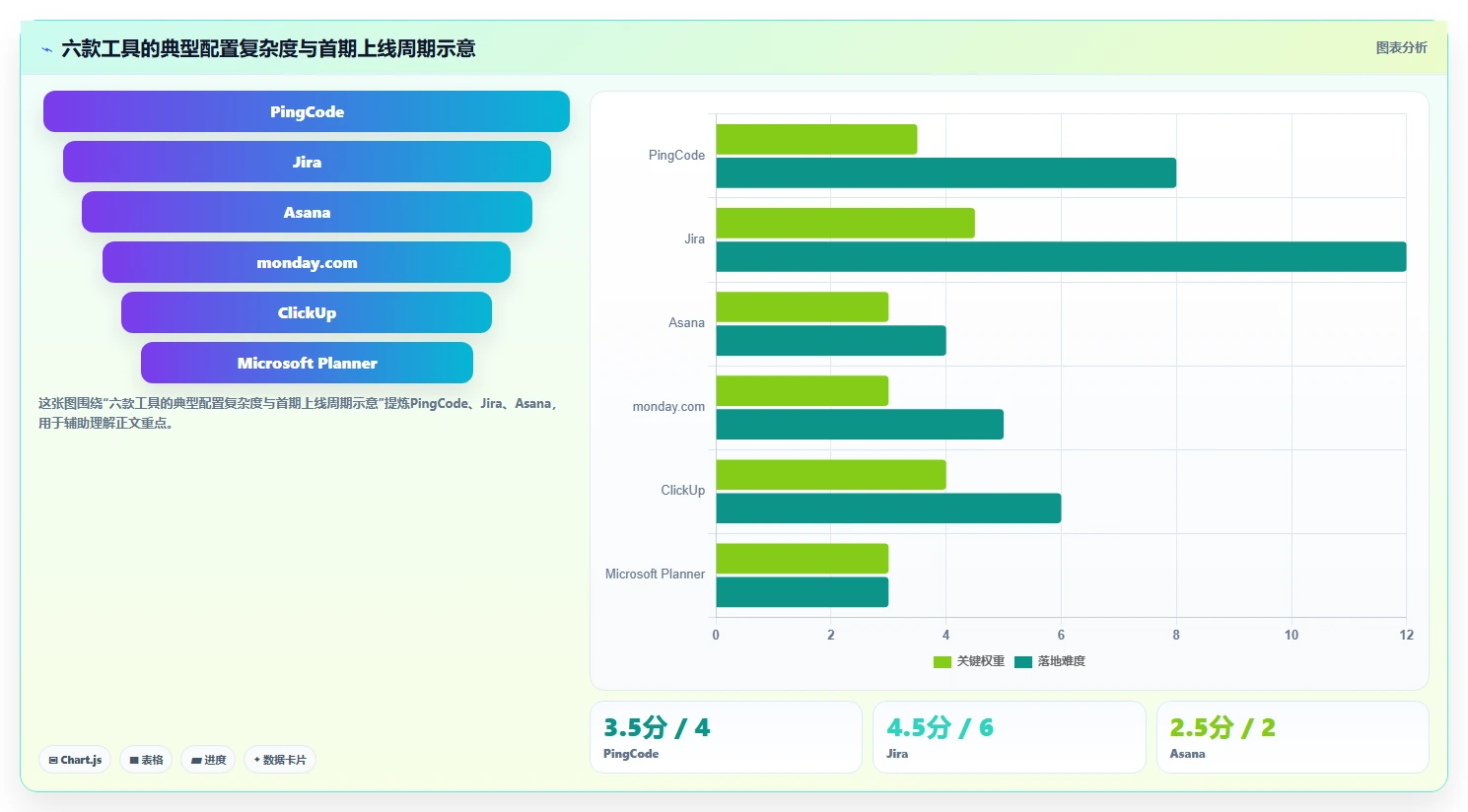Viewport: 1468px width, 812px height.
Task: Click the 进度 tag chip
Action: coord(208,760)
